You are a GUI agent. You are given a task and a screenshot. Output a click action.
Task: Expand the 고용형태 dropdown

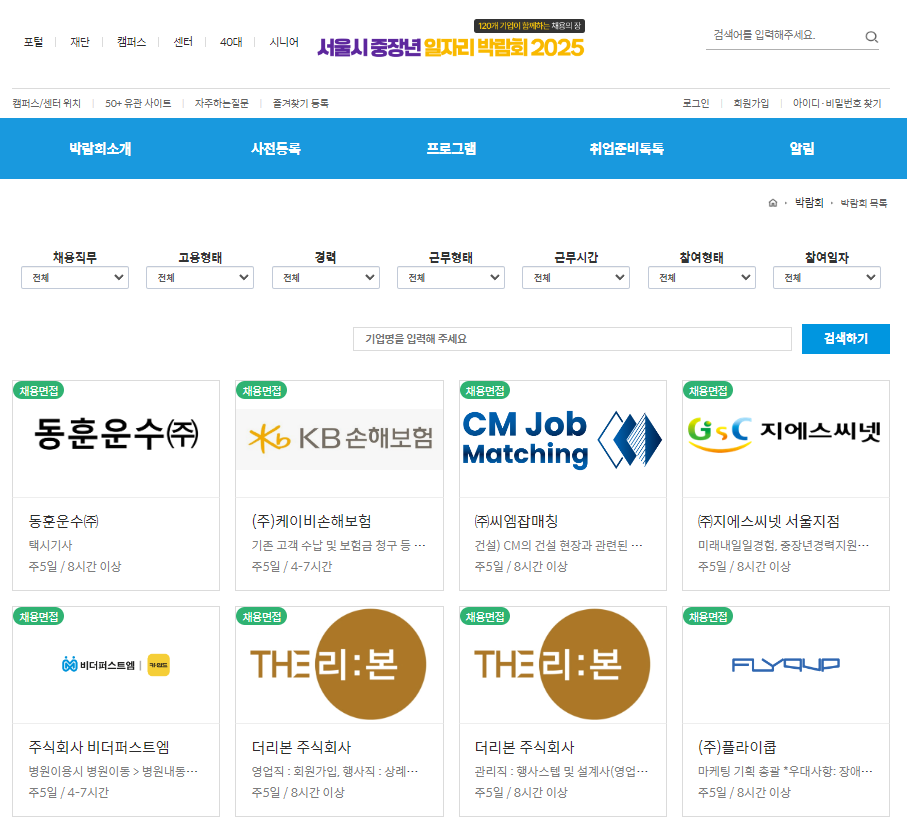point(200,278)
